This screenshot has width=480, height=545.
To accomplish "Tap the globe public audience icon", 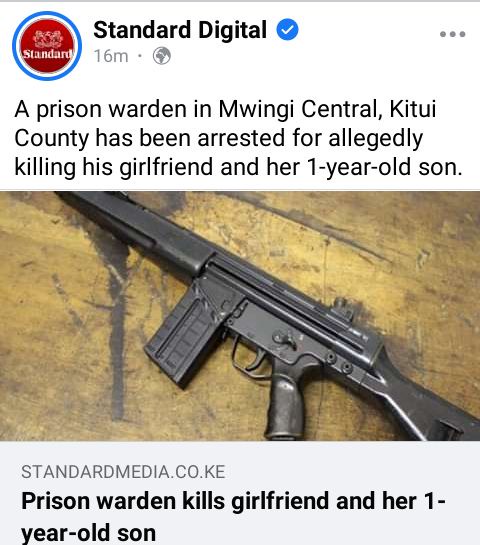I will pos(162,56).
